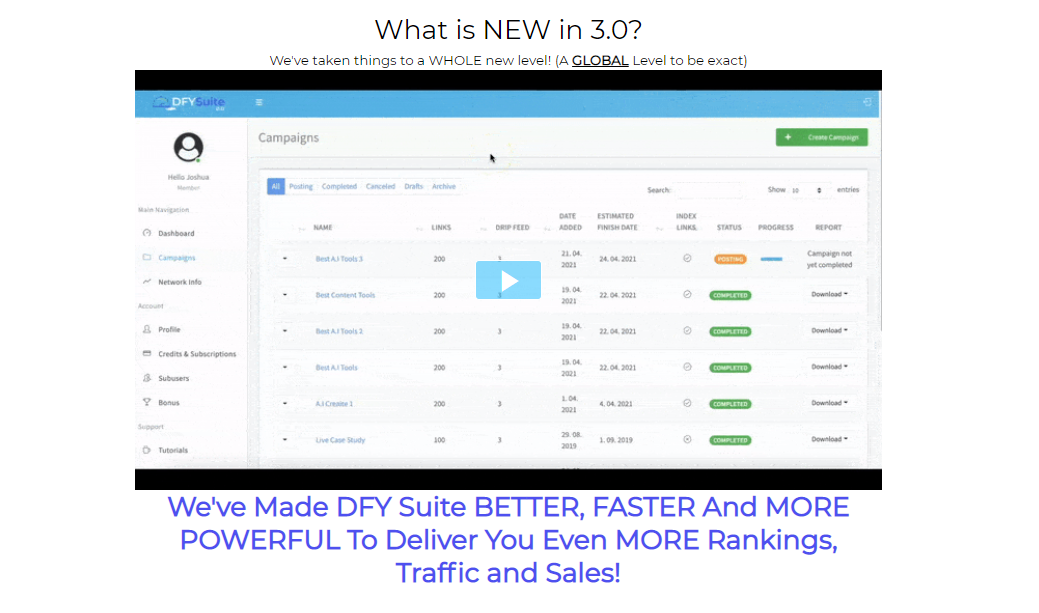Click the Dashboard gauge icon

click(x=147, y=233)
